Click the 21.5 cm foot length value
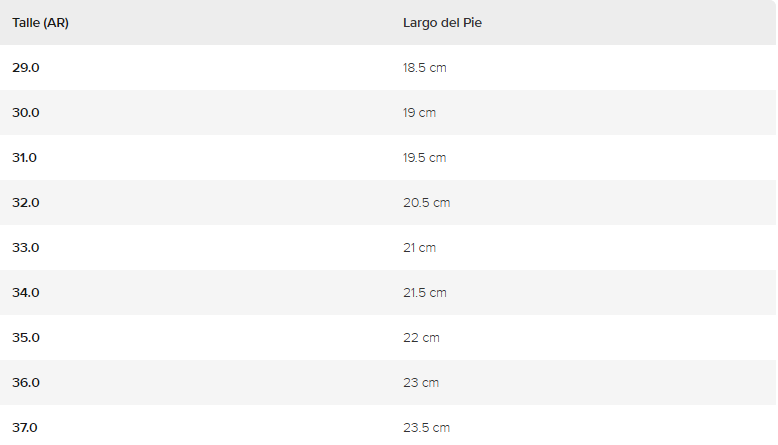This screenshot has width=778, height=445. coord(424,293)
